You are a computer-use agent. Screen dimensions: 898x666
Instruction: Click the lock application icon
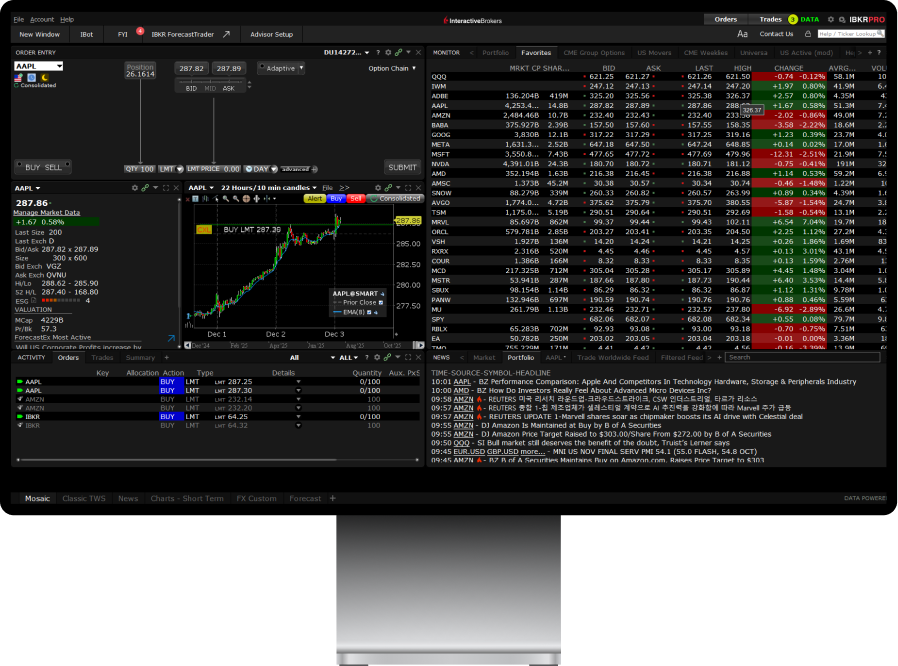coord(808,34)
